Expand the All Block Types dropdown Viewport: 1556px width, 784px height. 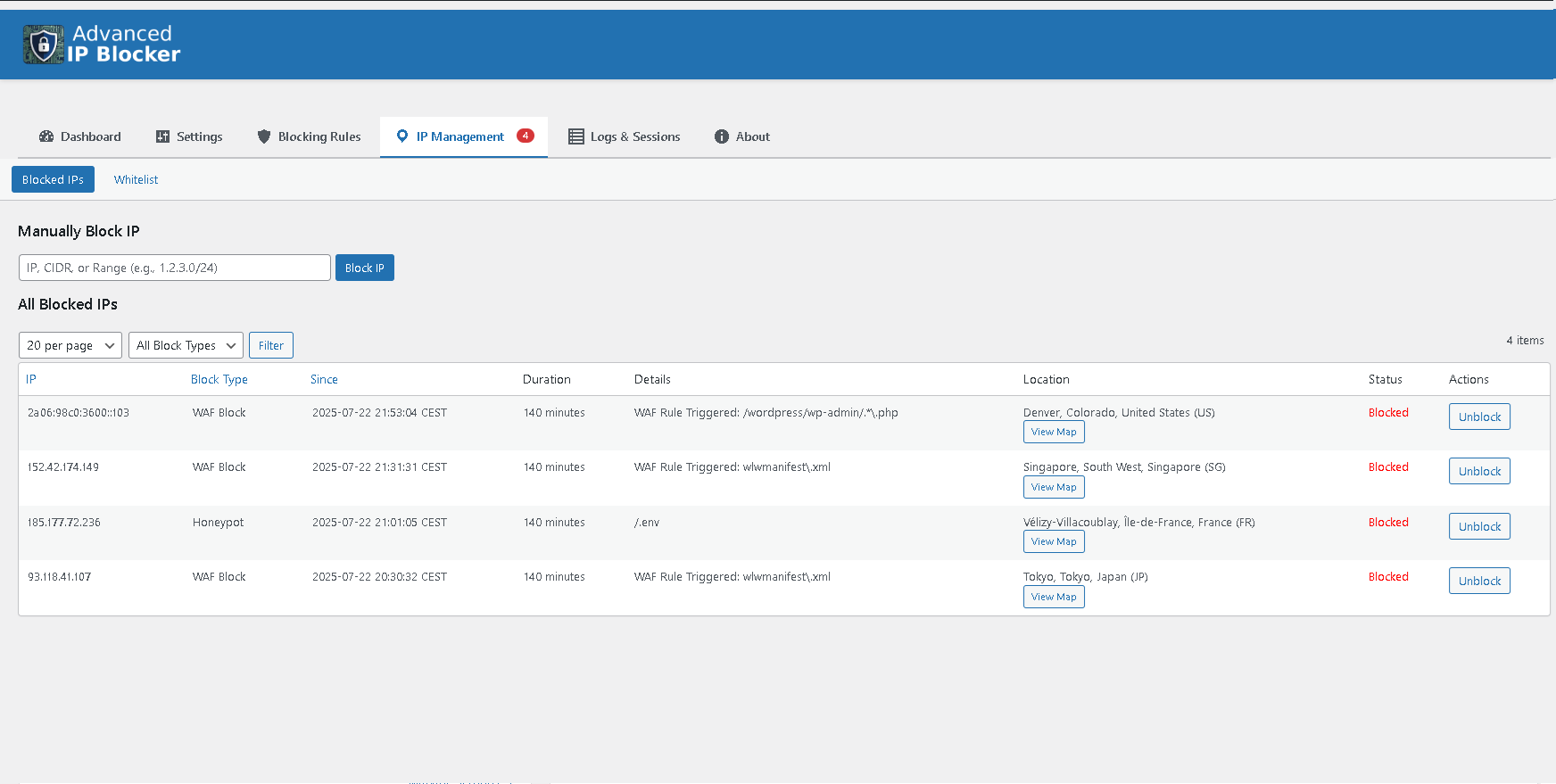point(186,345)
